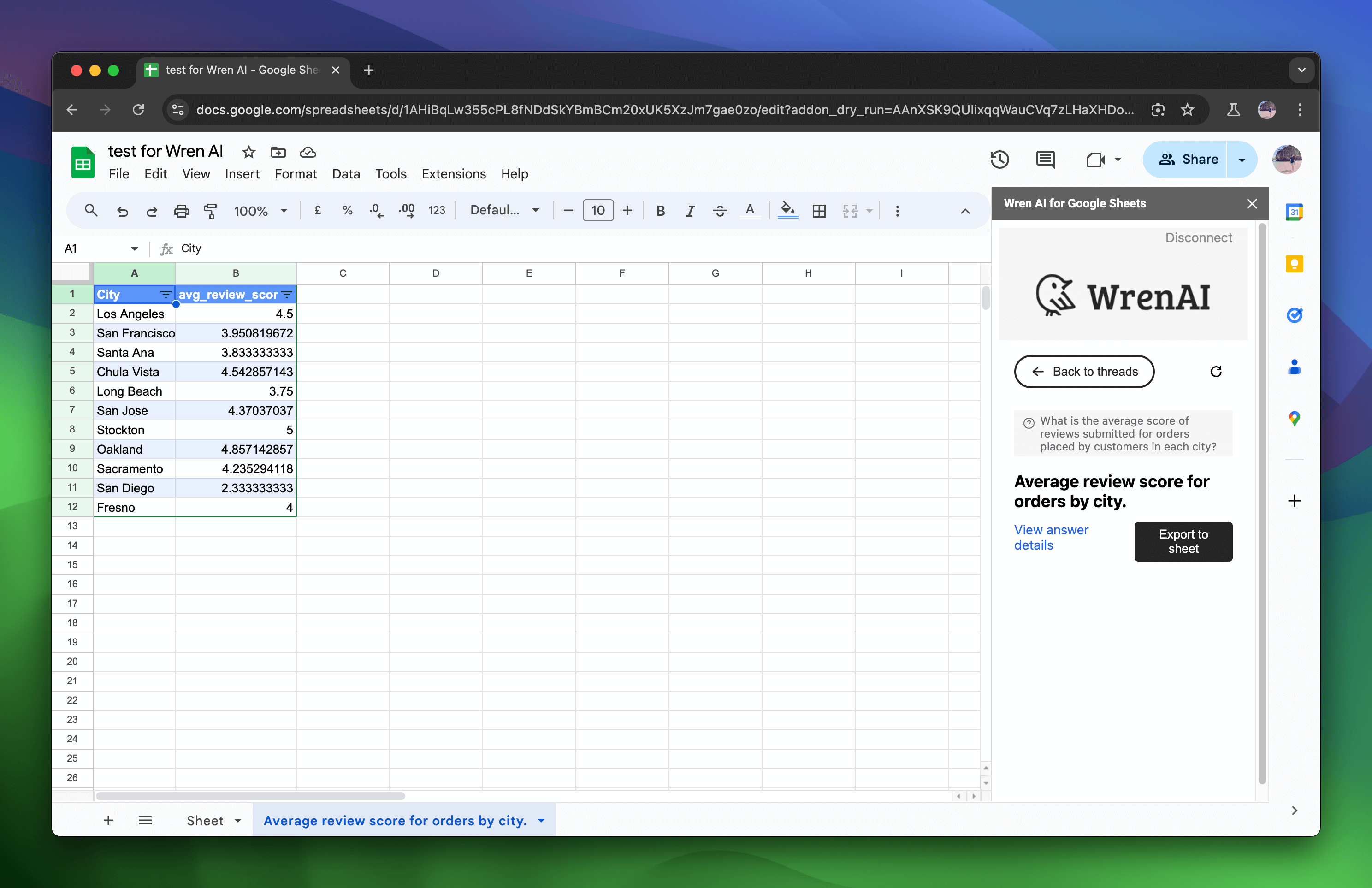Click the search menus magnifier icon
The height and width of the screenshot is (888, 1372).
90,210
